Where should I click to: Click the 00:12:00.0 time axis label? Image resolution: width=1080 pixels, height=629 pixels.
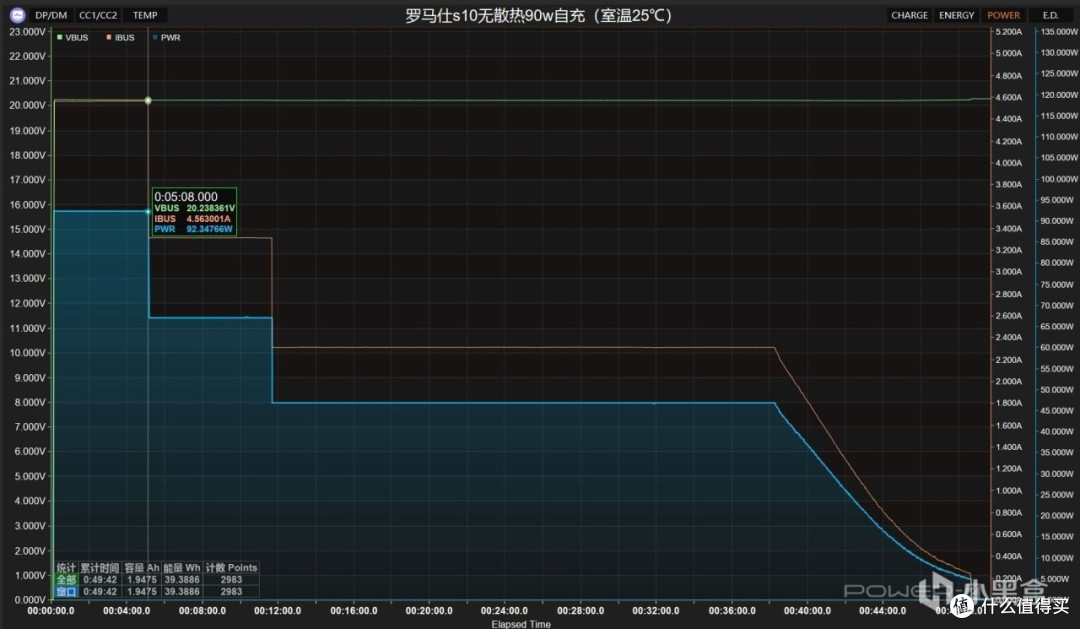point(278,610)
